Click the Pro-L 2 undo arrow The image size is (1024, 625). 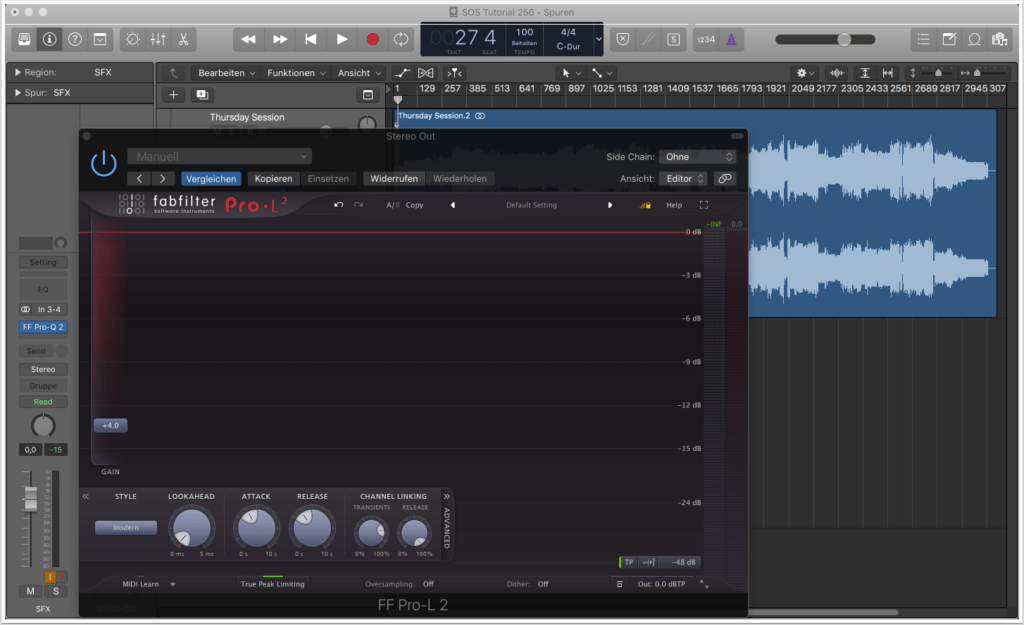pos(339,205)
